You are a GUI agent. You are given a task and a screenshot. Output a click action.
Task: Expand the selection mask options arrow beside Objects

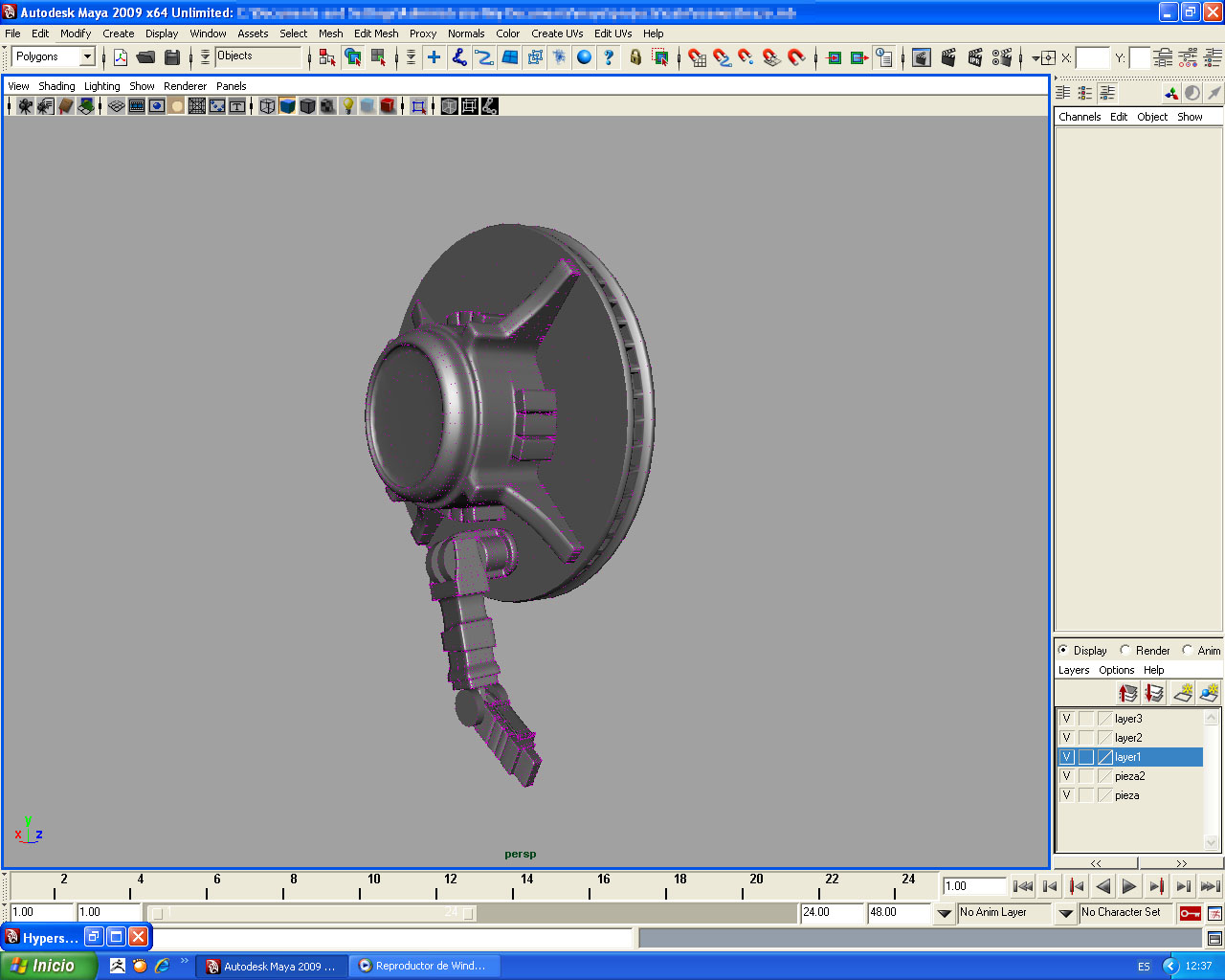tap(205, 57)
